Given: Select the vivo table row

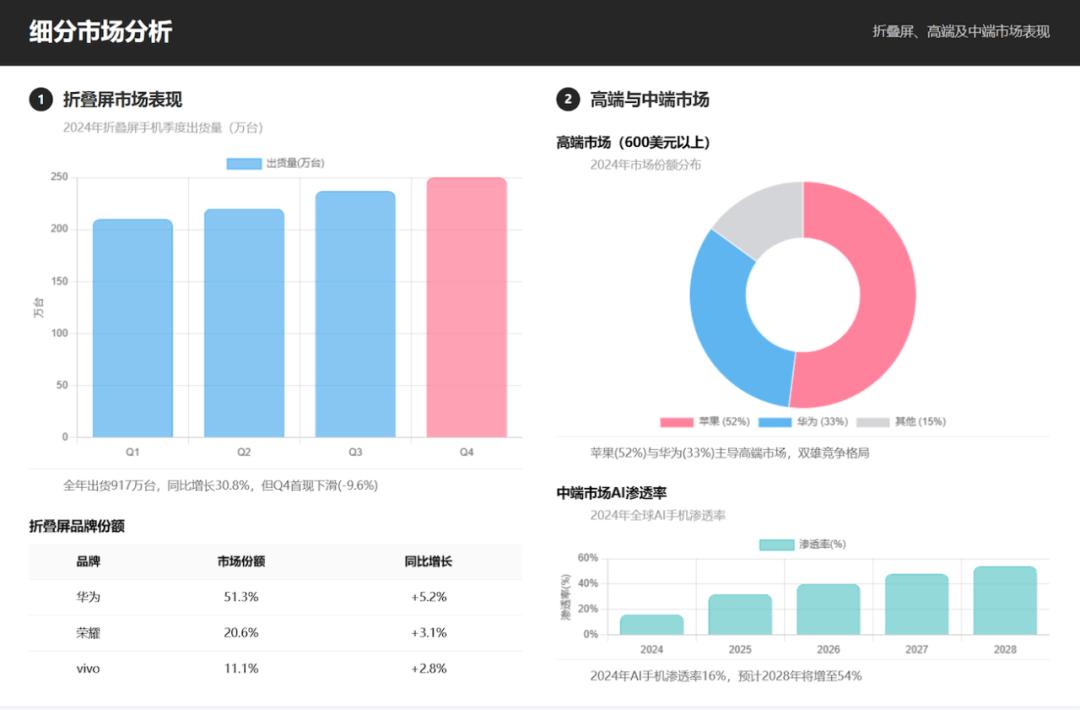Looking at the screenshot, I should click(276, 669).
